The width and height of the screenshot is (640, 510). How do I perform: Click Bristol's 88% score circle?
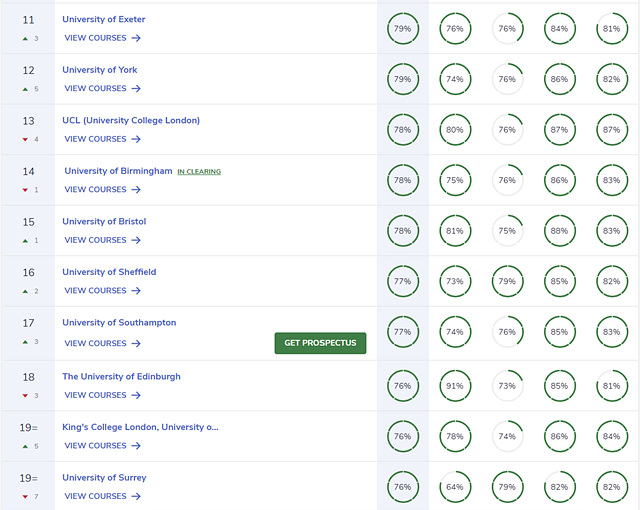click(x=560, y=231)
